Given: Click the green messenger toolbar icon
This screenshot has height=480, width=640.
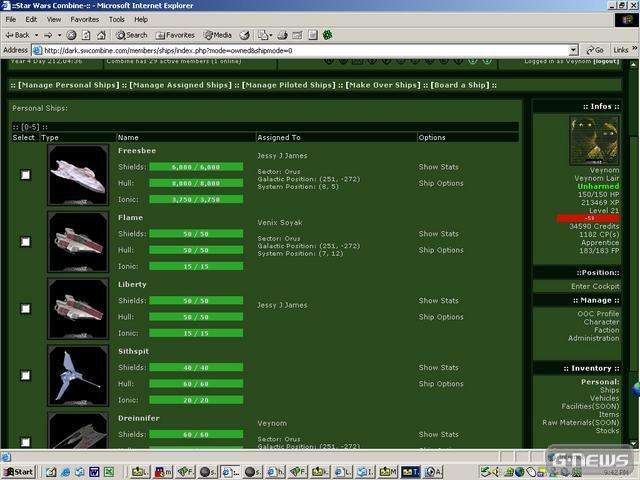Looking at the screenshot, I should click(327, 35).
